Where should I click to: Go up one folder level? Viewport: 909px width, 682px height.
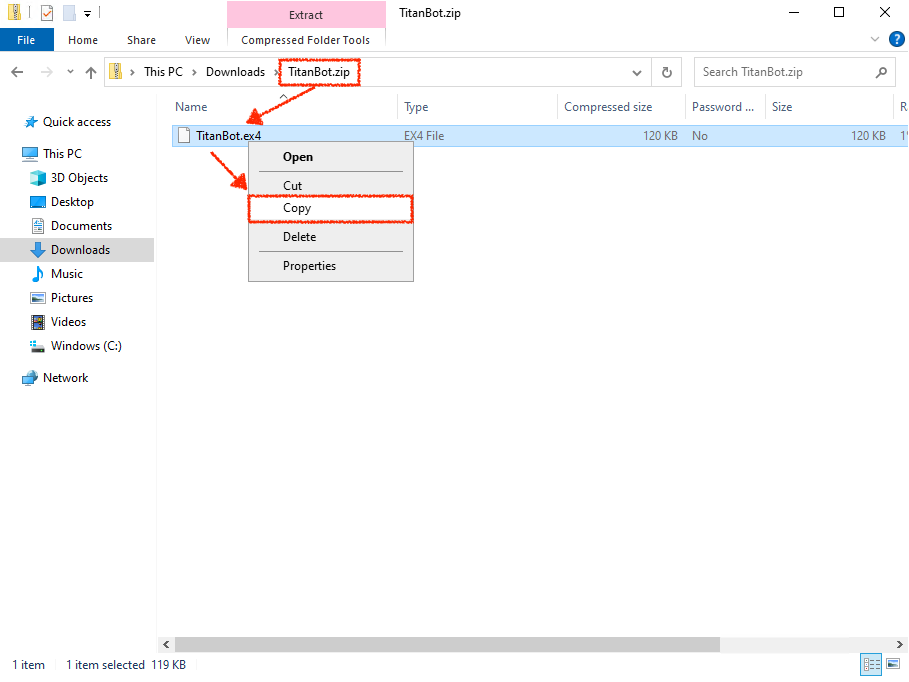(91, 72)
